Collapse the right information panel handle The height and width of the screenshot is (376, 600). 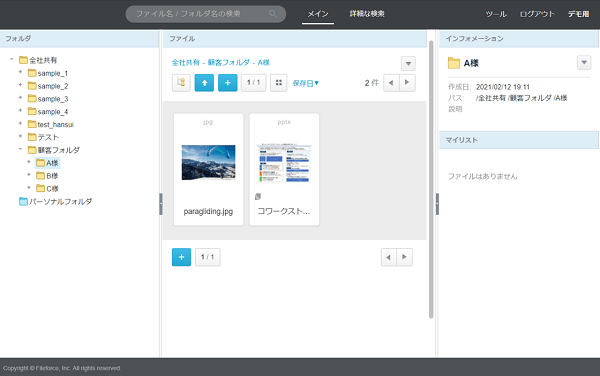[437, 204]
